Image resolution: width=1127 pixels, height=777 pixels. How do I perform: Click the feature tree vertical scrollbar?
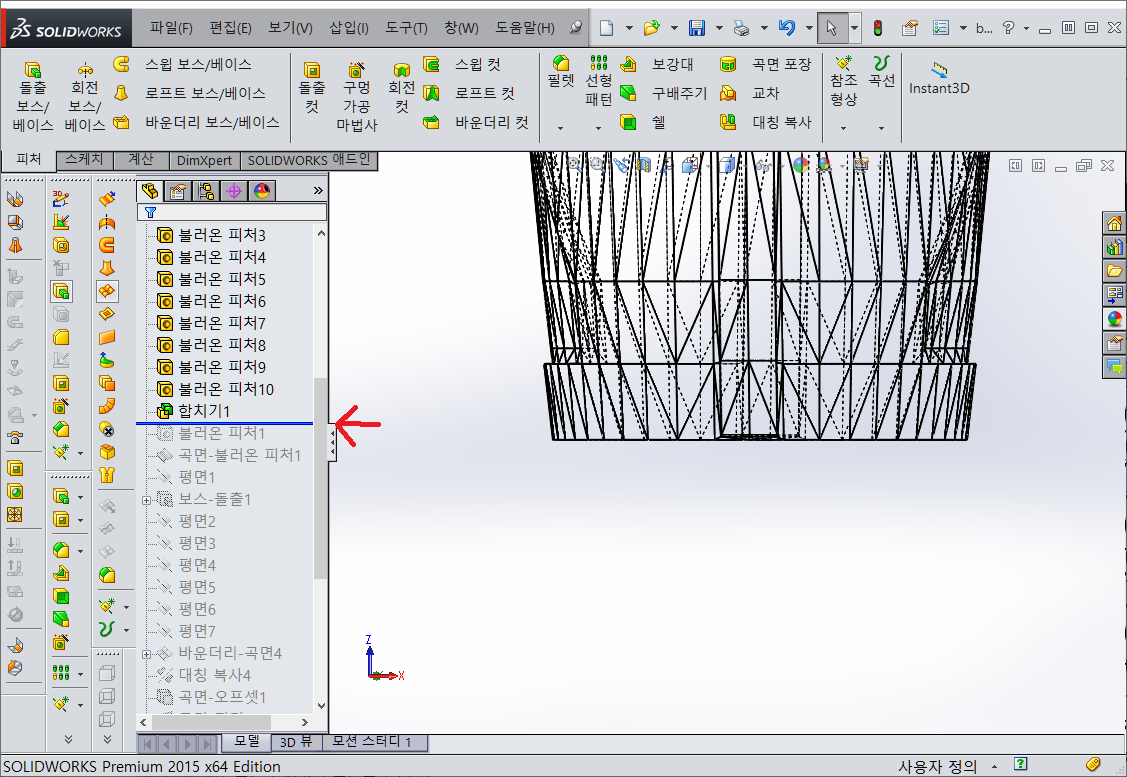(321, 478)
